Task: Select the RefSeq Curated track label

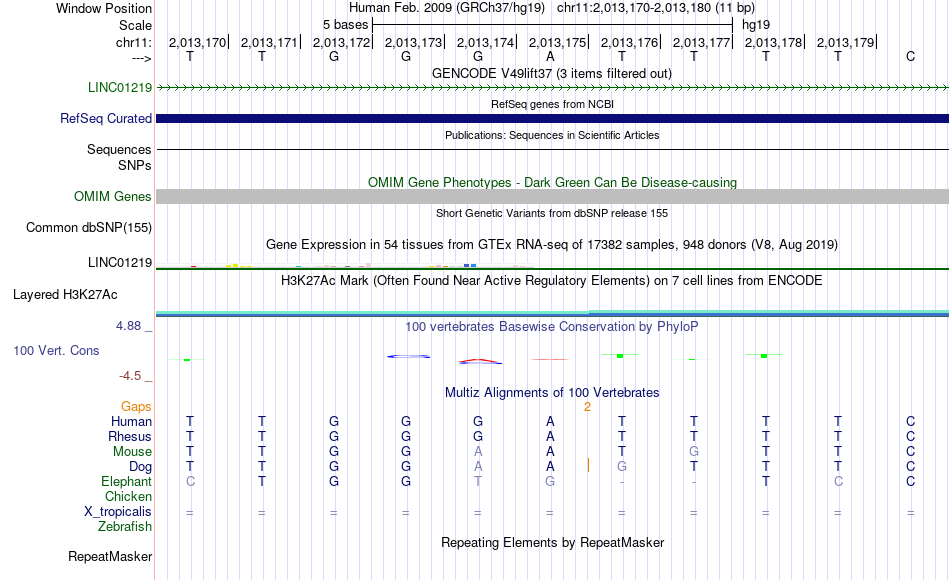Action: coord(106,118)
